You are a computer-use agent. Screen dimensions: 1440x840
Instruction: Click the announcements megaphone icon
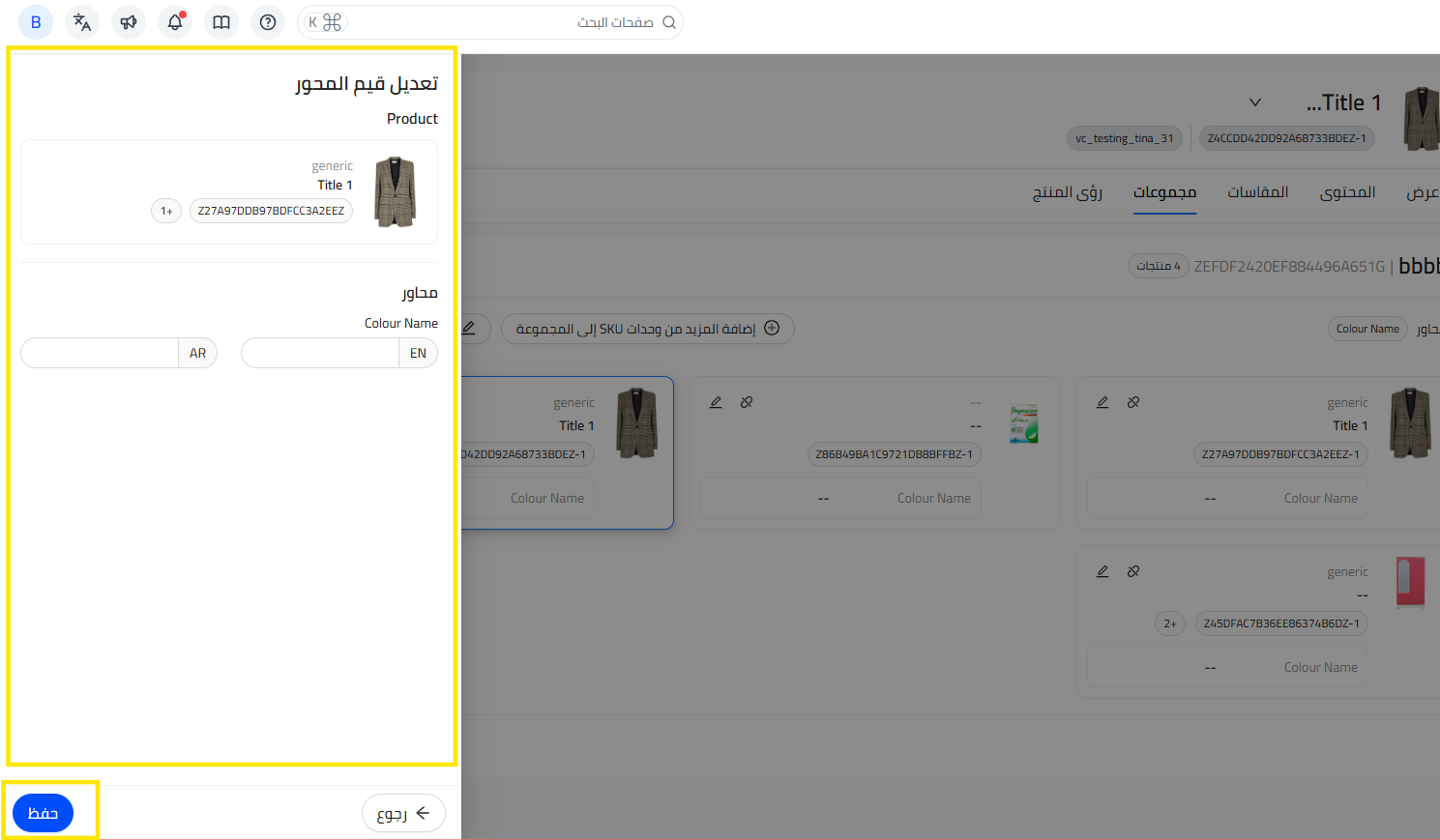[x=129, y=22]
